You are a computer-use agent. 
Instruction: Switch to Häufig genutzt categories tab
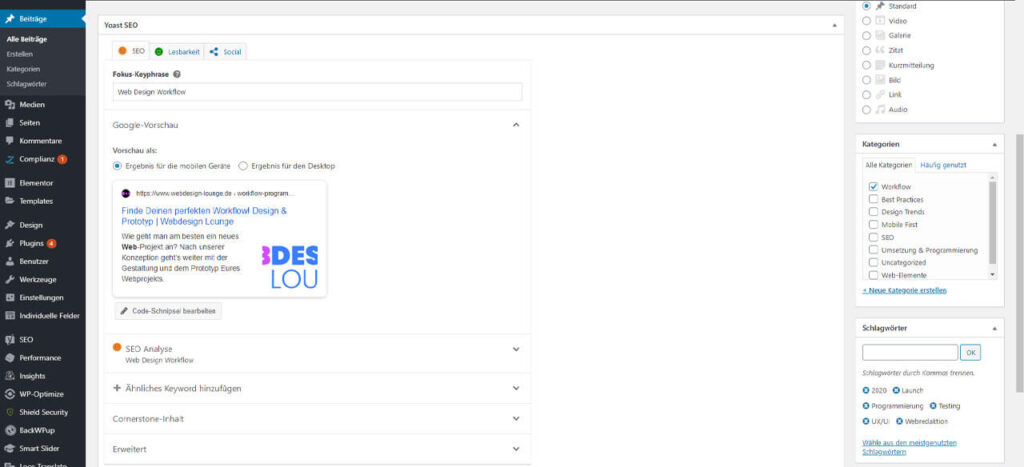(943, 165)
